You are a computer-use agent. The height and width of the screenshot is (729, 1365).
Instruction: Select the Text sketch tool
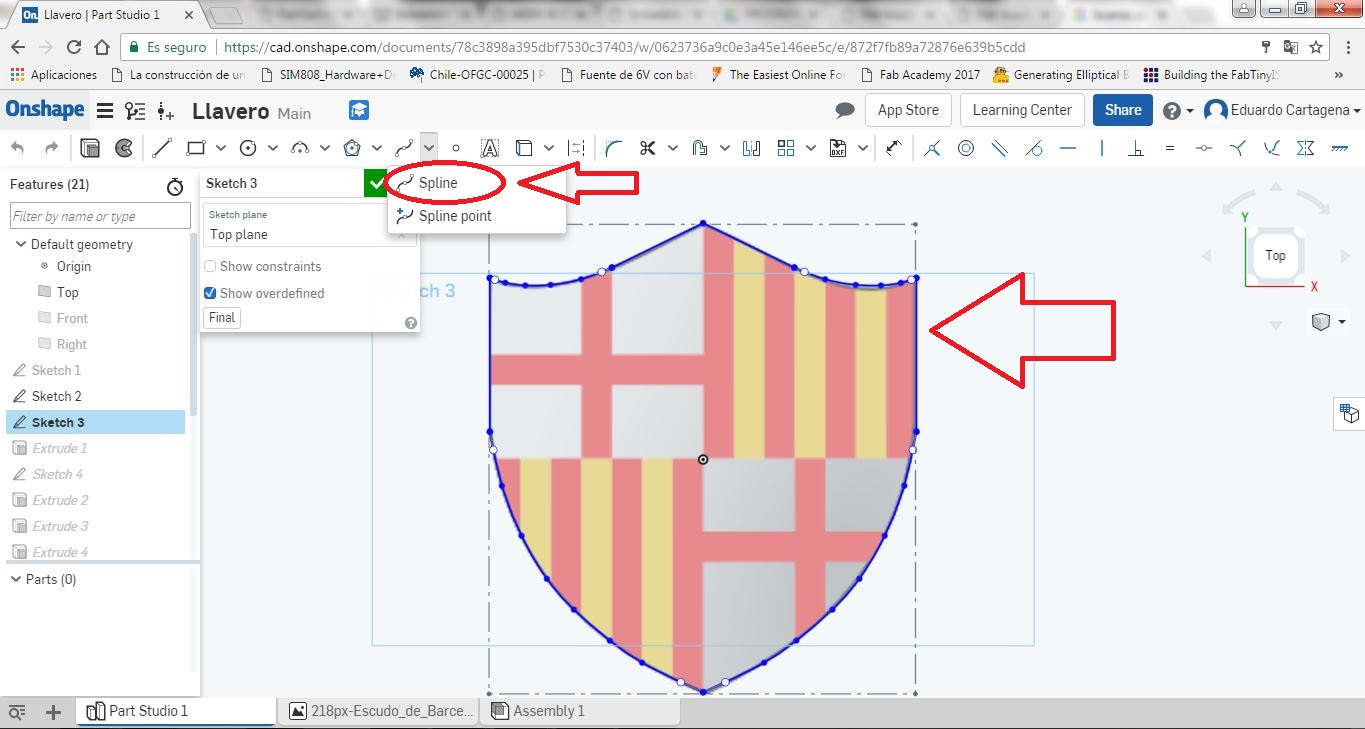[490, 148]
